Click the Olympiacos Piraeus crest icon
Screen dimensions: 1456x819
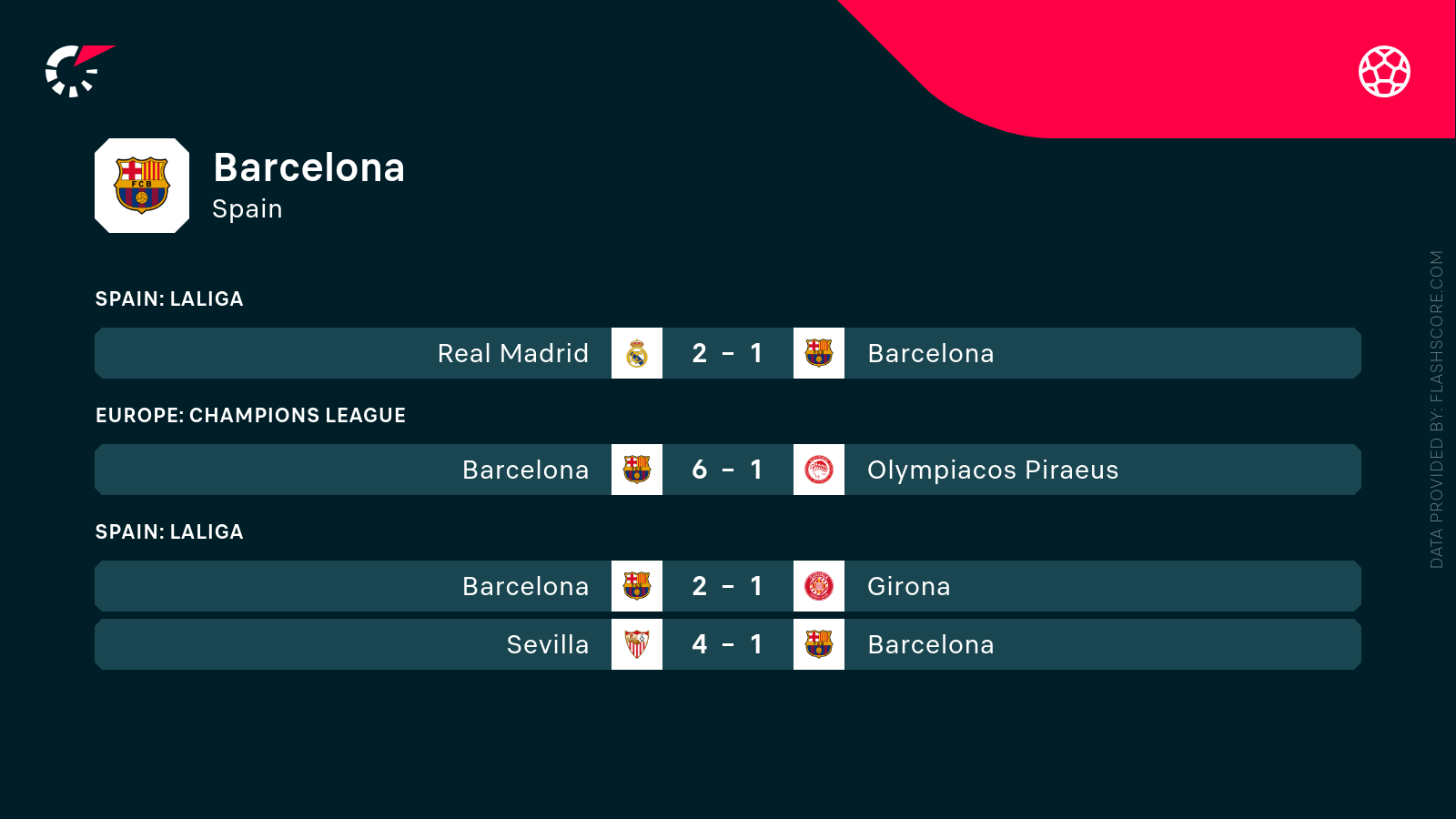(x=819, y=470)
